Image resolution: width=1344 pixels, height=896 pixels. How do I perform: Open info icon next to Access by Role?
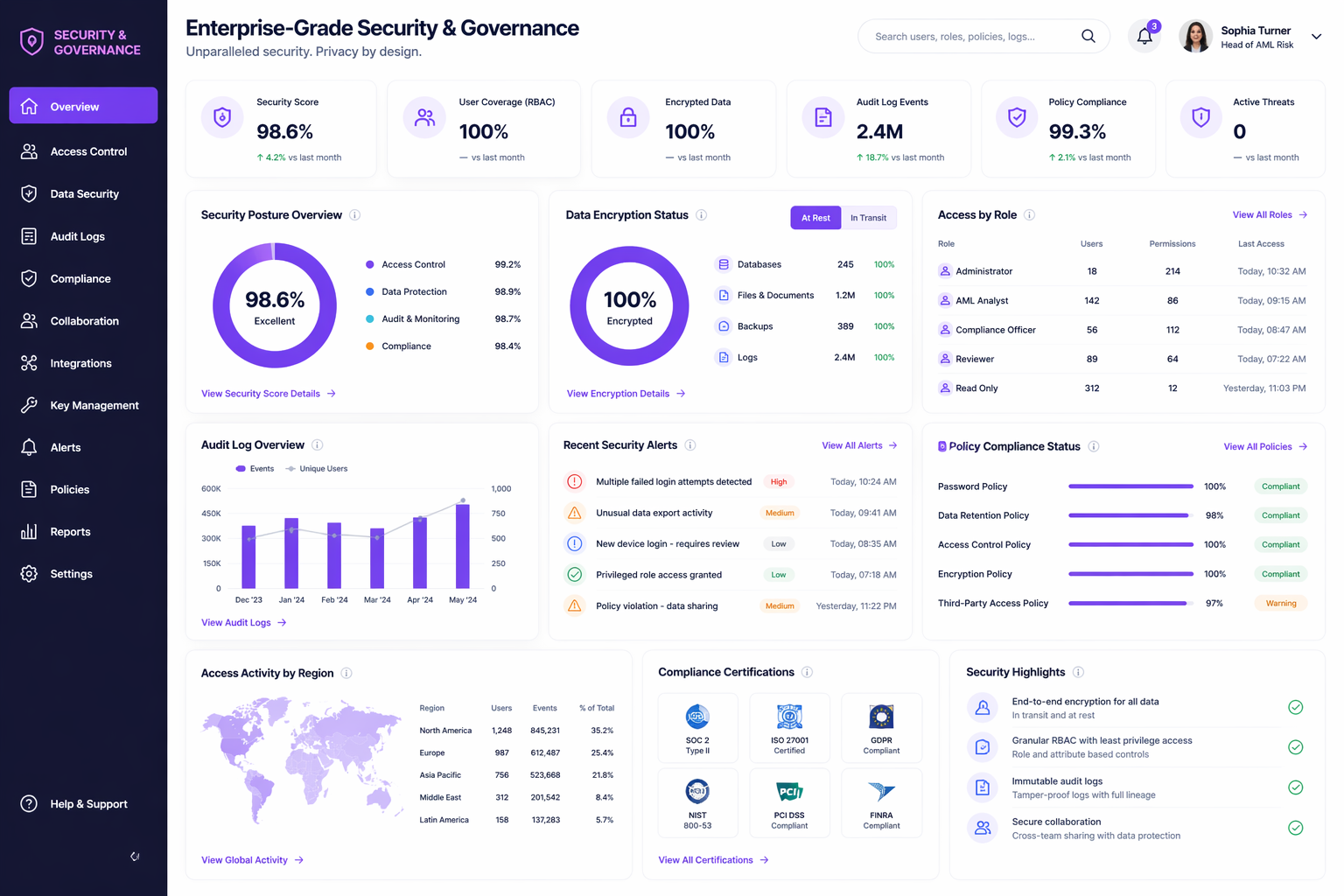1029,215
